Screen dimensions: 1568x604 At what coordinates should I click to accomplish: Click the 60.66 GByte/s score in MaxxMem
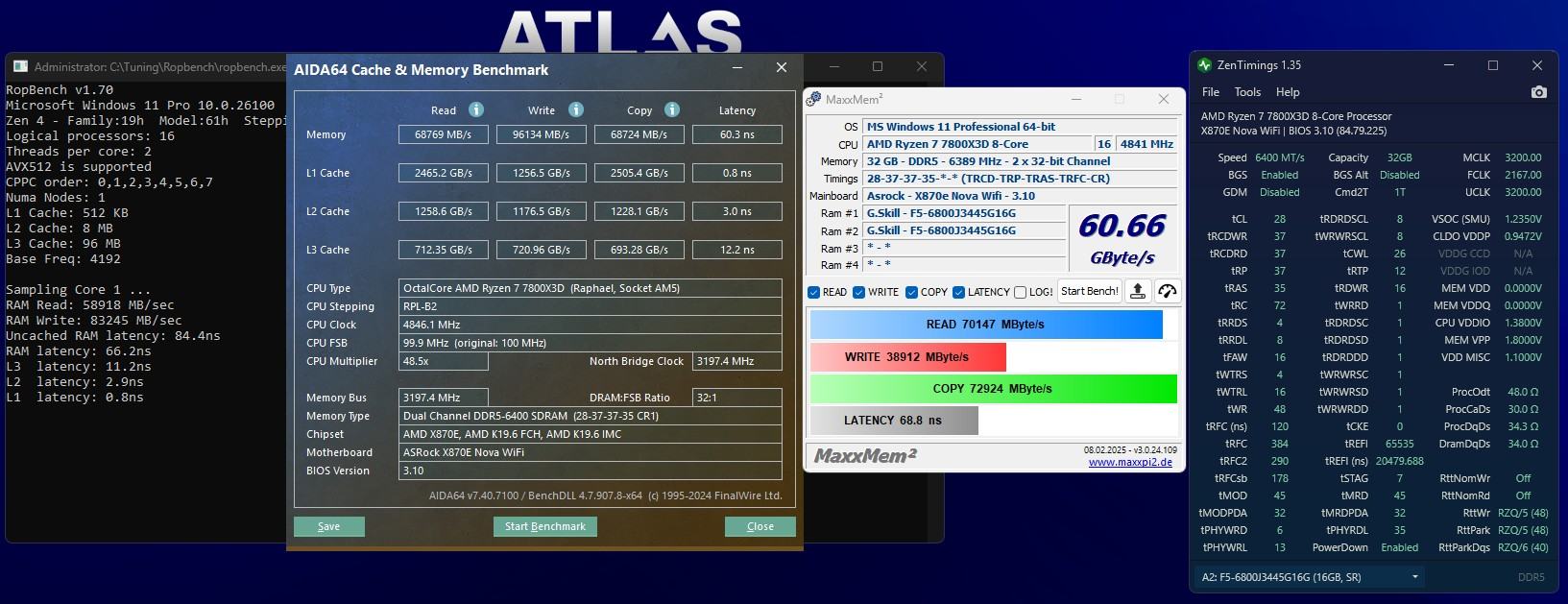pyautogui.click(x=1122, y=239)
